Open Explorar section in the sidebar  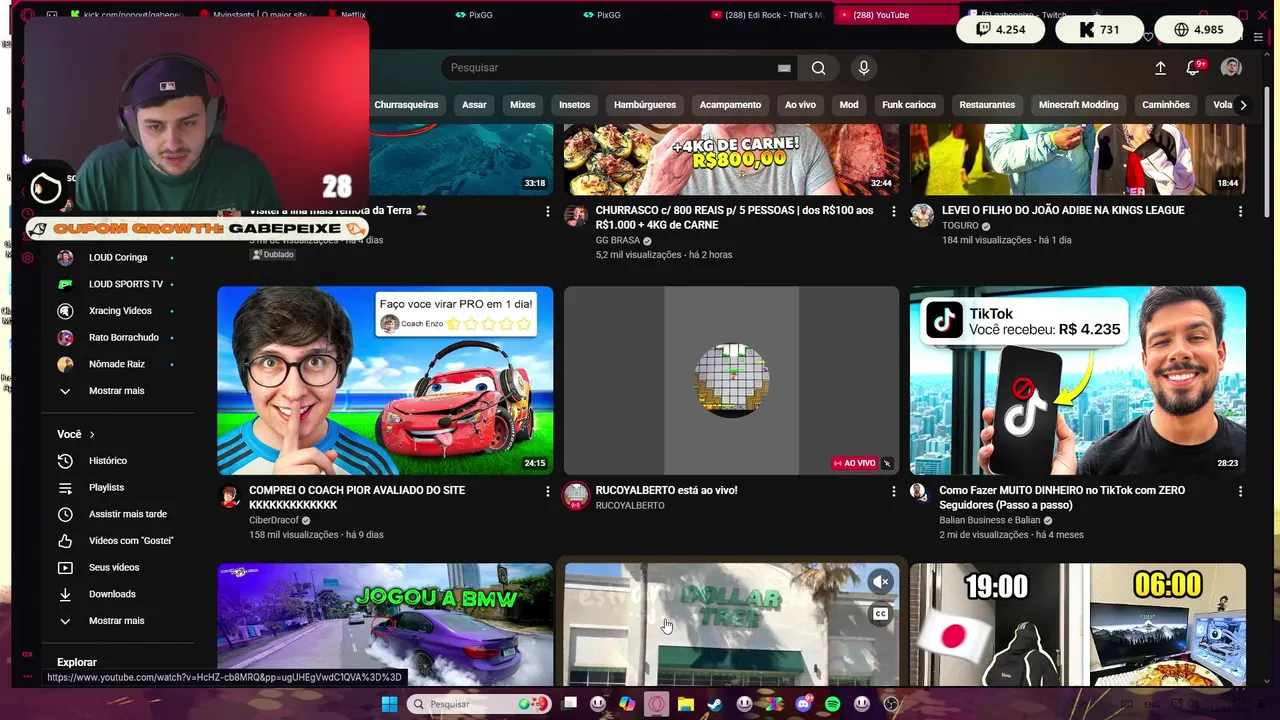[x=77, y=662]
